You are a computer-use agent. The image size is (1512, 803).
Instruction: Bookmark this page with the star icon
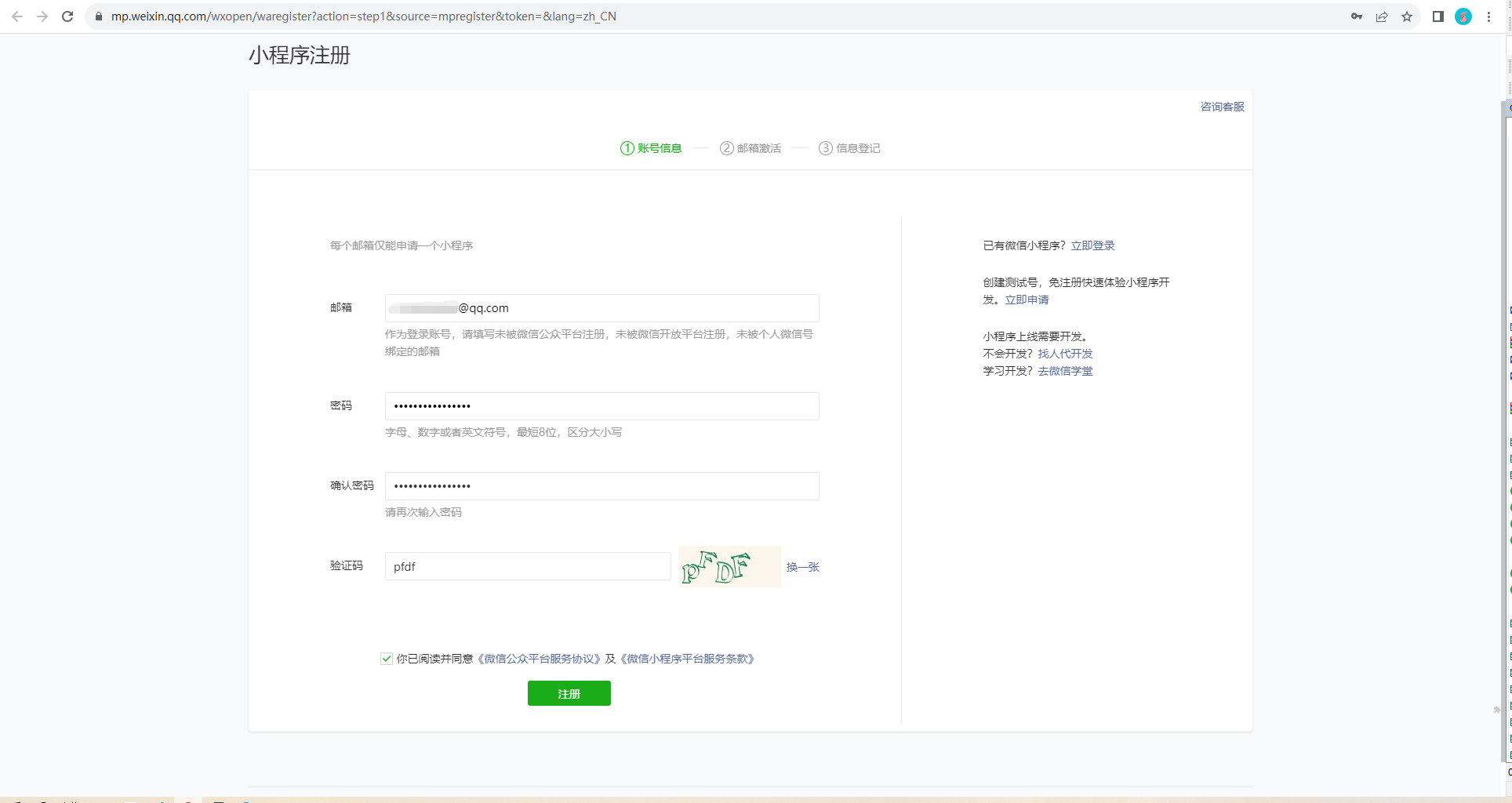tap(1407, 16)
